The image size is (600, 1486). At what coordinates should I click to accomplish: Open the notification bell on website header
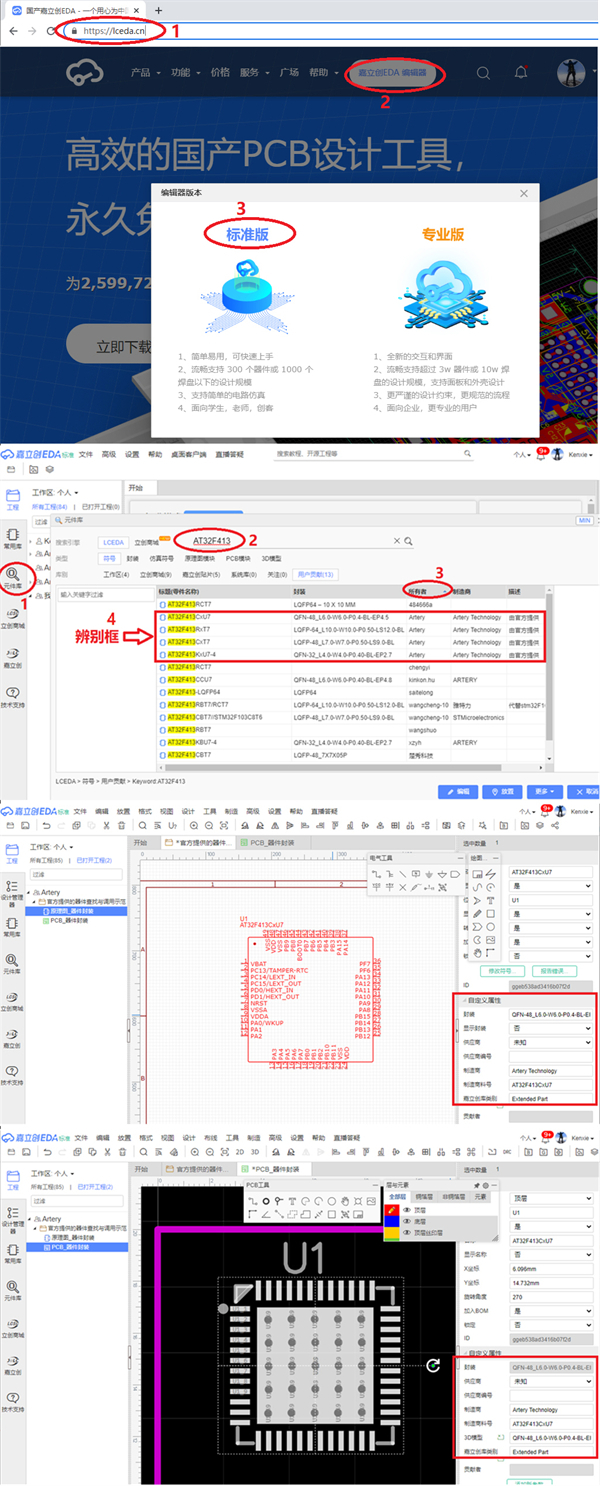pyautogui.click(x=520, y=73)
